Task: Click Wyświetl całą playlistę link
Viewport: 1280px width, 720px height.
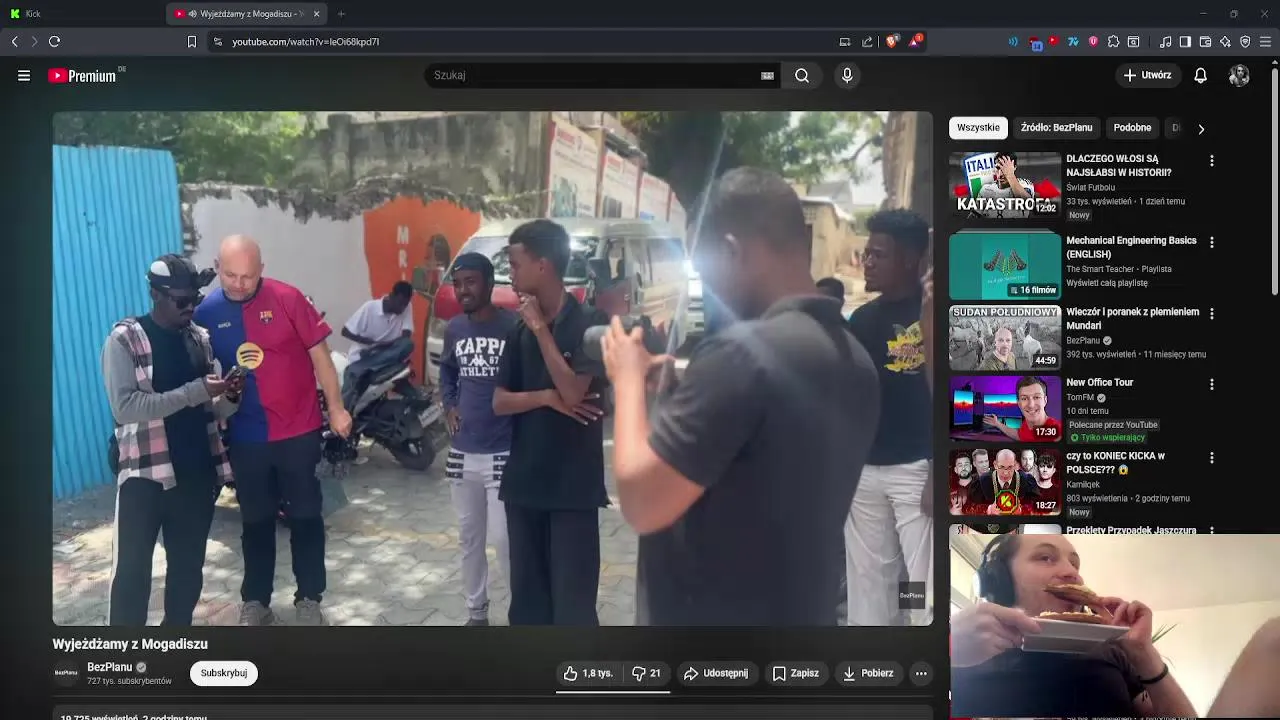Action: (x=1107, y=283)
